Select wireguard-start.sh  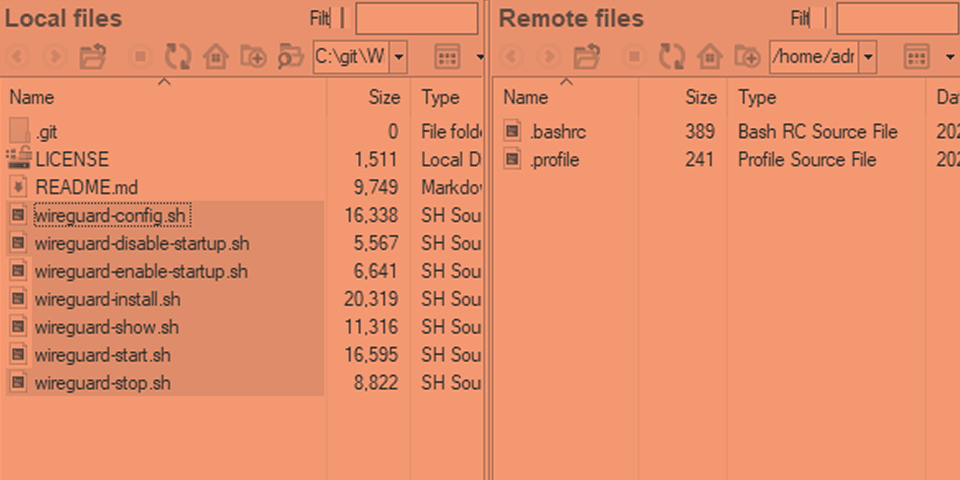click(103, 355)
